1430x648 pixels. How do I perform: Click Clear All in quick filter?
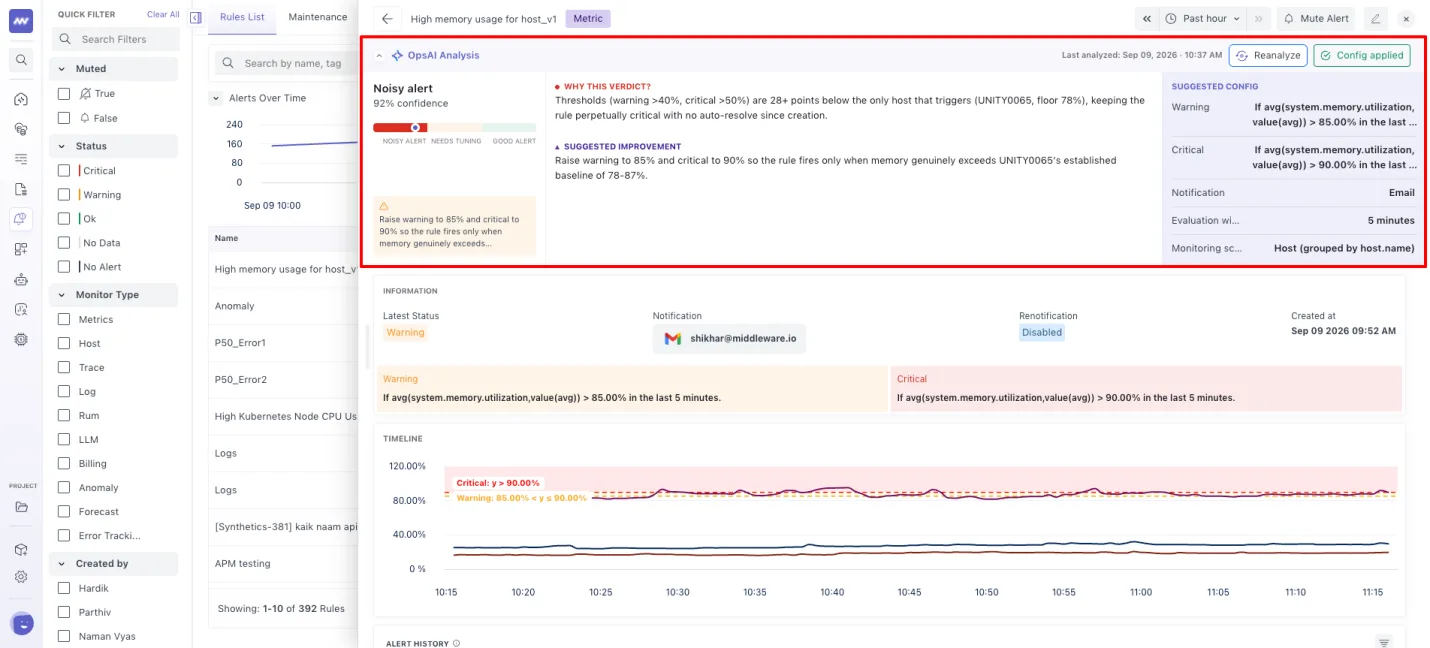pos(163,15)
